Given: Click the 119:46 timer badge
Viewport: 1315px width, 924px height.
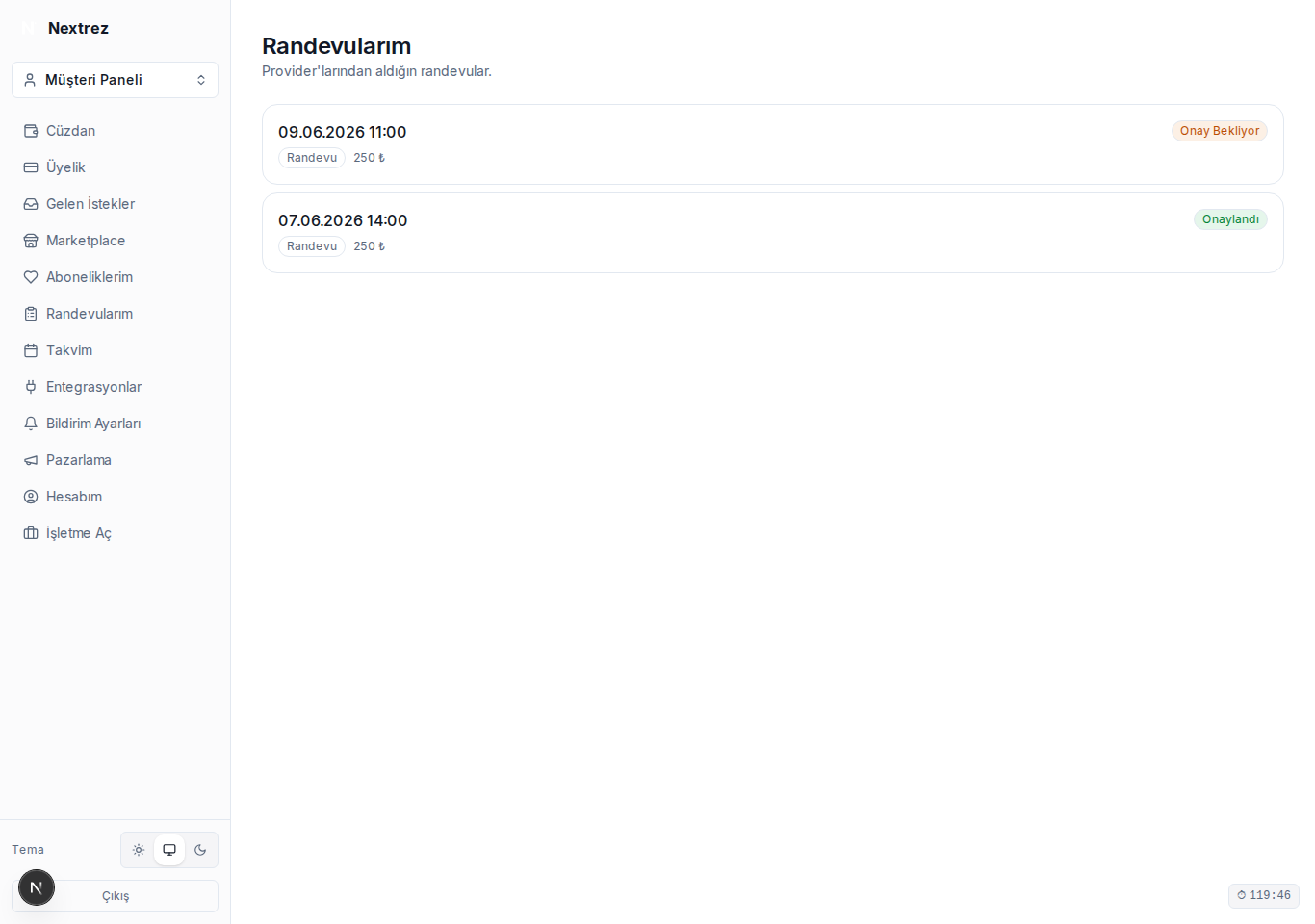Looking at the screenshot, I should tap(1264, 896).
